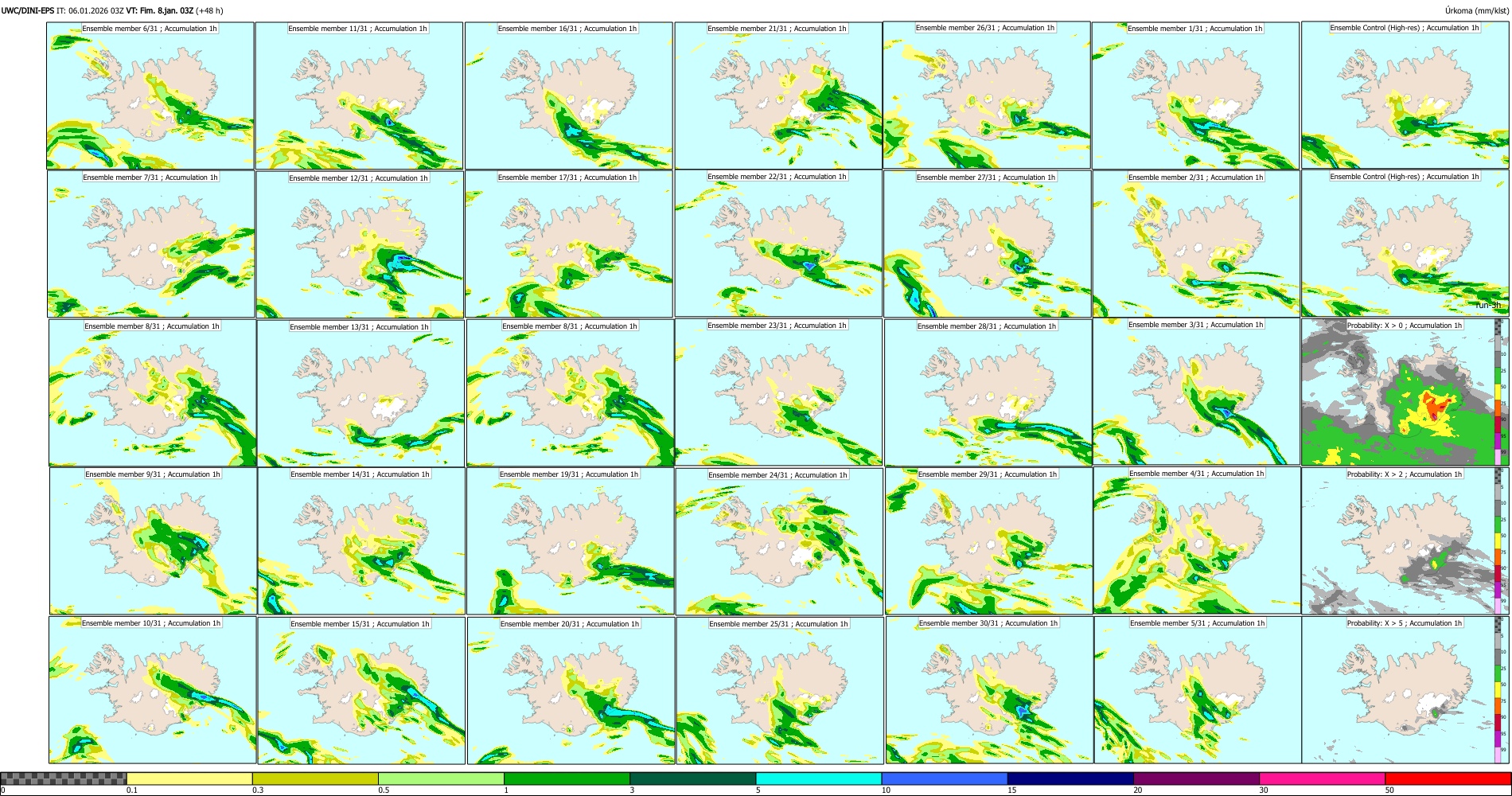View the Ensemble member 24/31 map panel

(x=779, y=542)
